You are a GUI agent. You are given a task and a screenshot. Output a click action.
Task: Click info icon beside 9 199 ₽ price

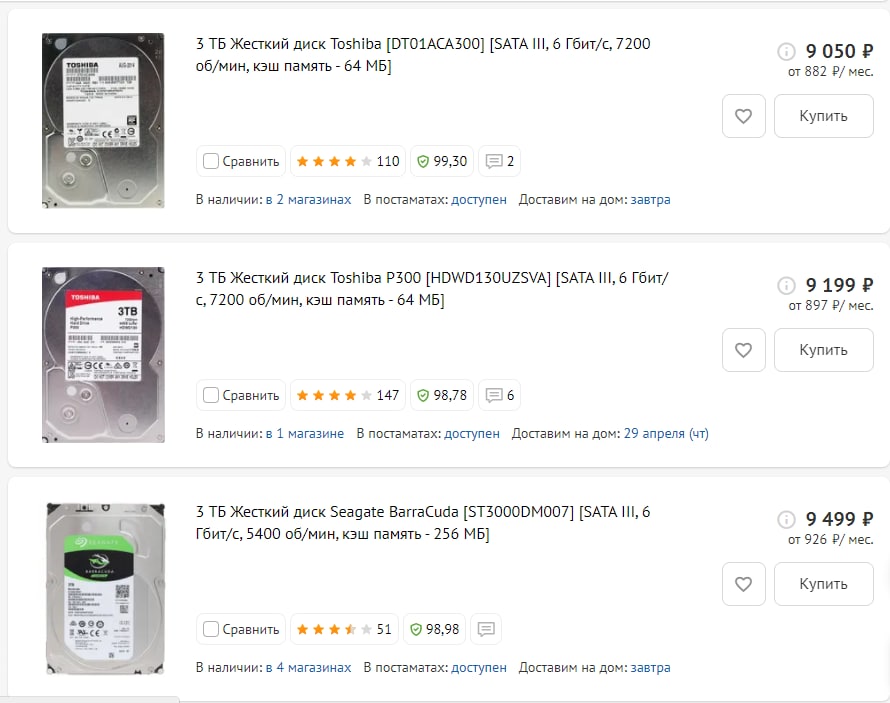[x=786, y=285]
